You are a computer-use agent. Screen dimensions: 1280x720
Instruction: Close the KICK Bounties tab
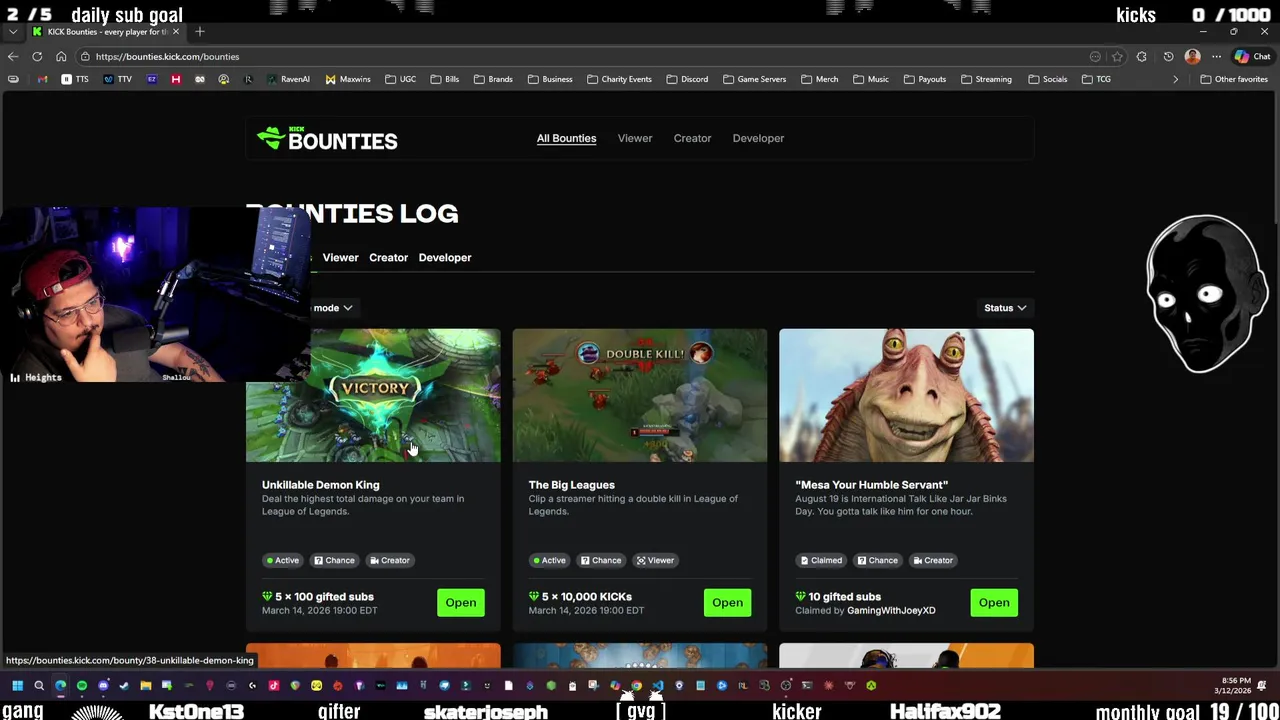[x=176, y=32]
